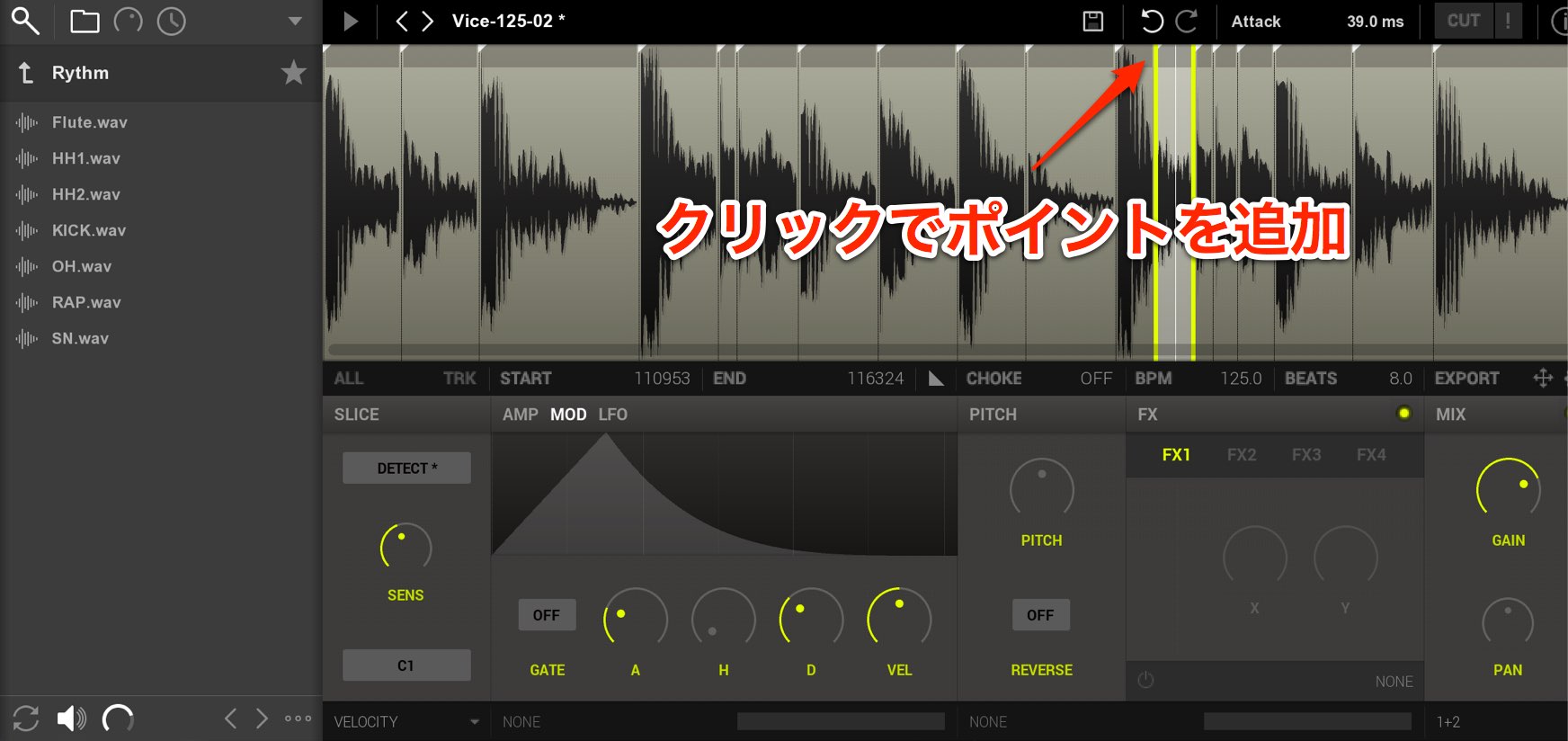Click the exclamation mark button

pyautogui.click(x=1508, y=21)
